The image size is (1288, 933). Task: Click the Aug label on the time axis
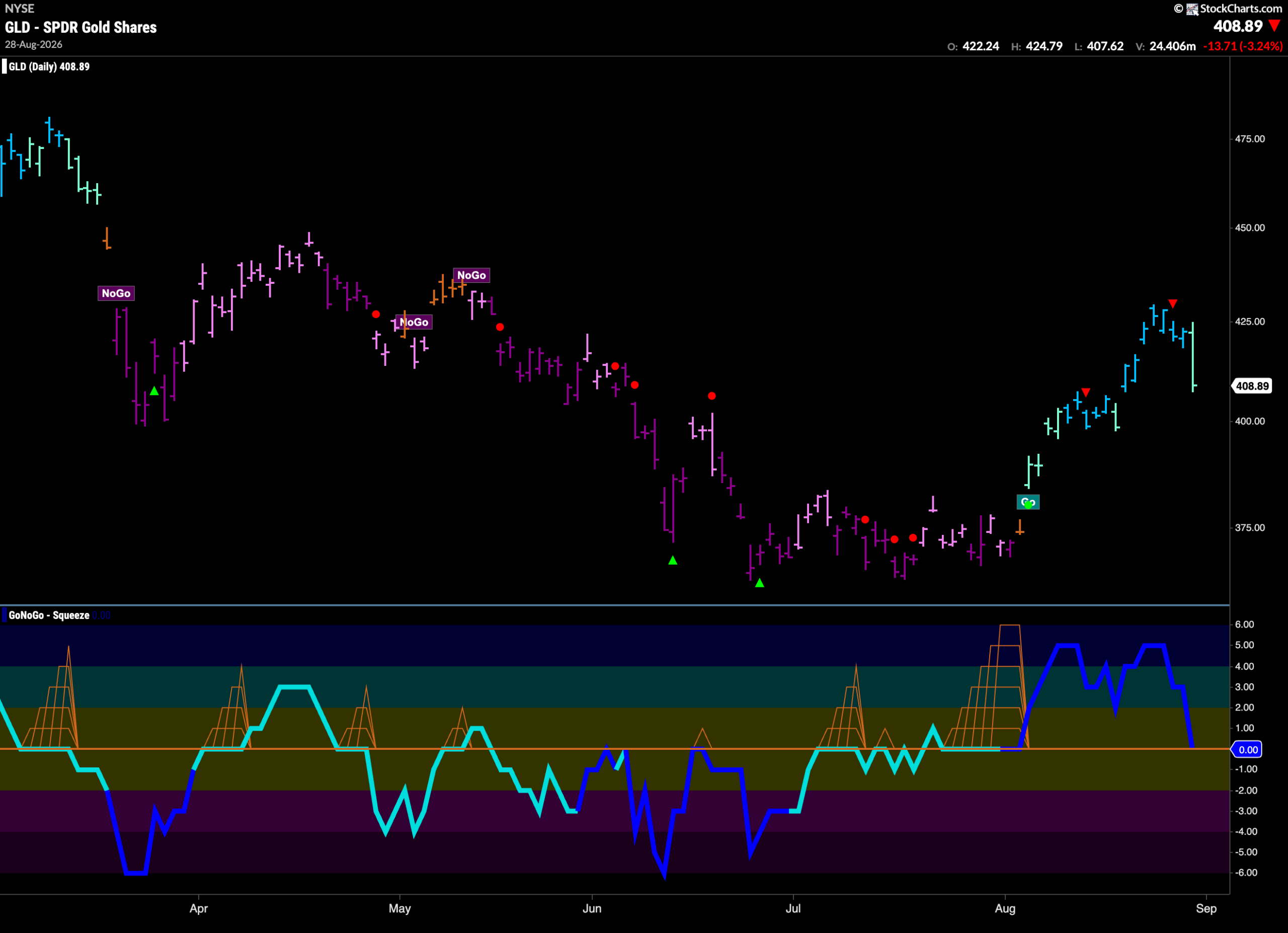[1005, 908]
